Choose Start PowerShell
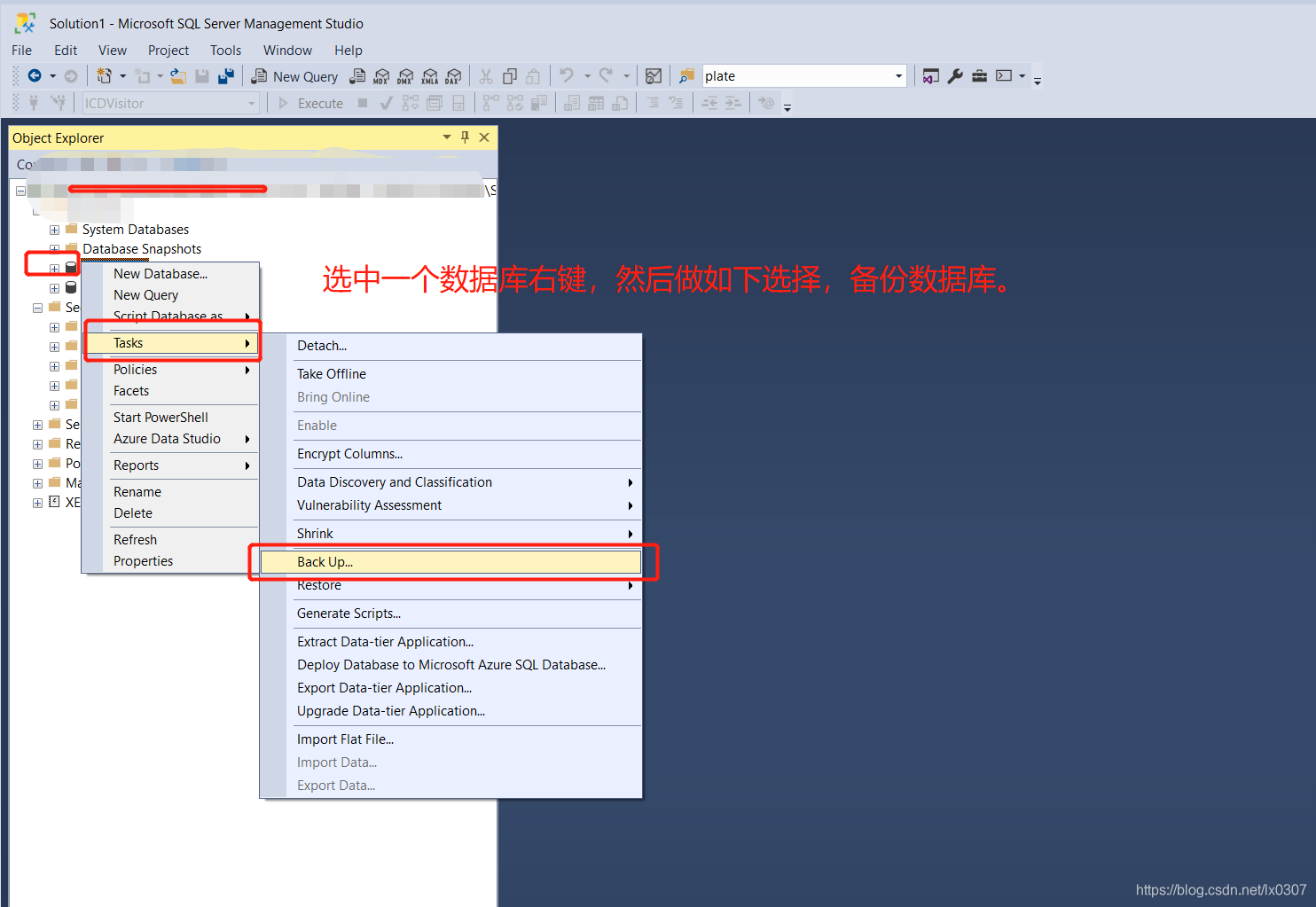Screen dimensions: 1316x907 (x=170, y=418)
